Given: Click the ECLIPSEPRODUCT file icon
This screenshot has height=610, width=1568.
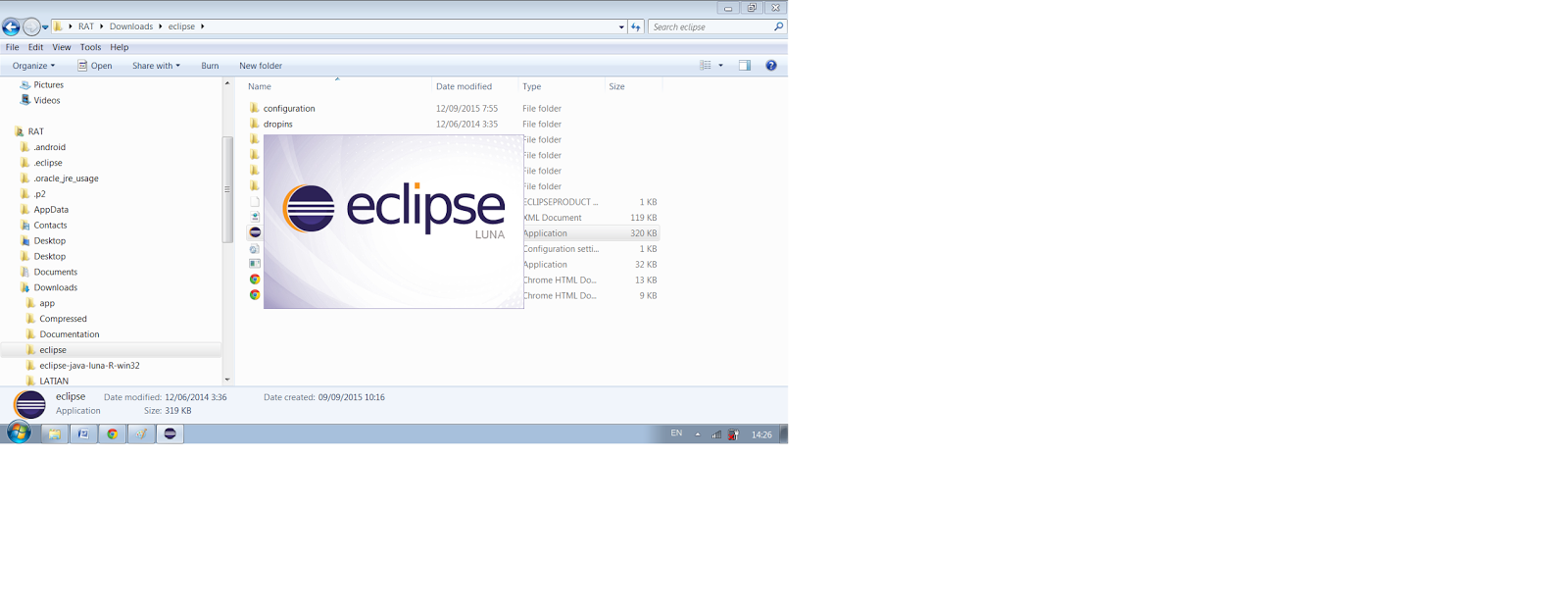Looking at the screenshot, I should pos(255,201).
